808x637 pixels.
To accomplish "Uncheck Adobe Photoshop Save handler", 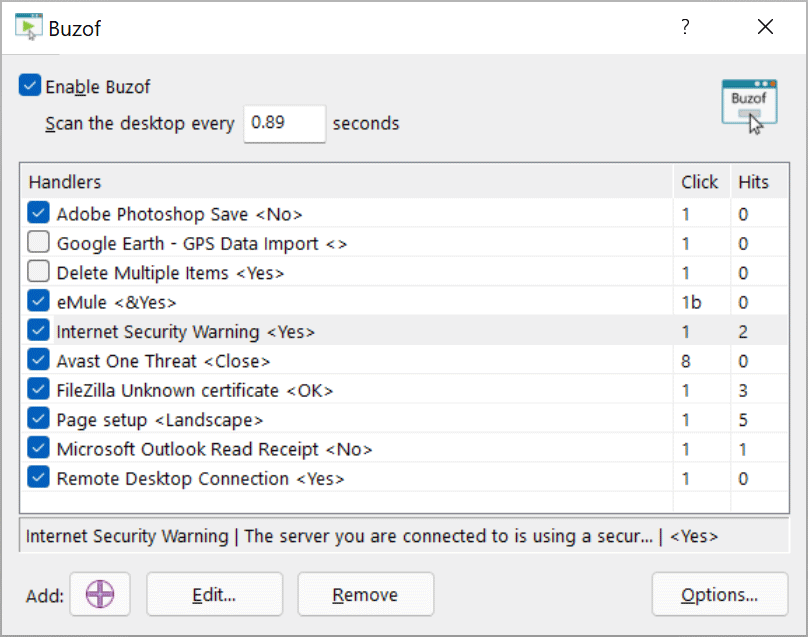I will tap(38, 213).
